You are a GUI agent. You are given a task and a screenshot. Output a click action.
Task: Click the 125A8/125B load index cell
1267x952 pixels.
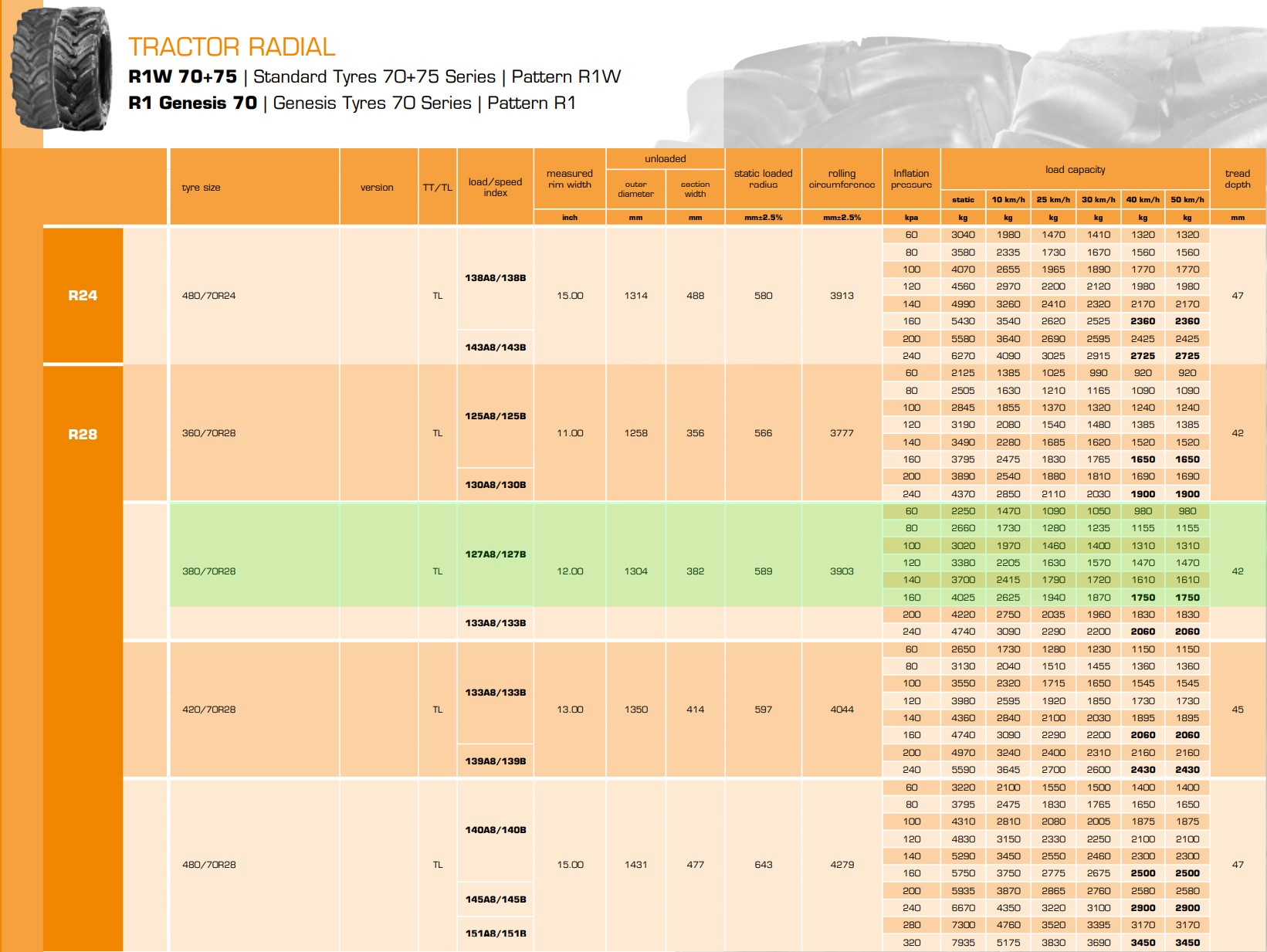[495, 416]
